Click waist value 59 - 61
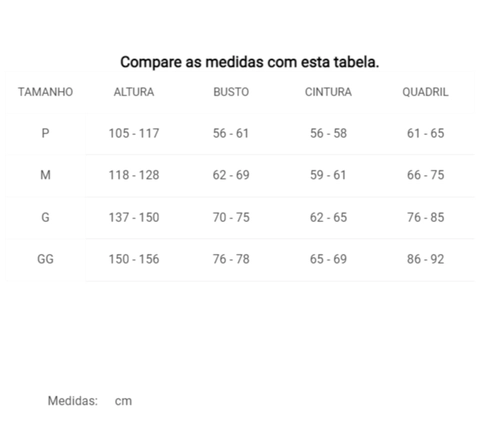Viewport: 500px width, 432px height. (328, 175)
